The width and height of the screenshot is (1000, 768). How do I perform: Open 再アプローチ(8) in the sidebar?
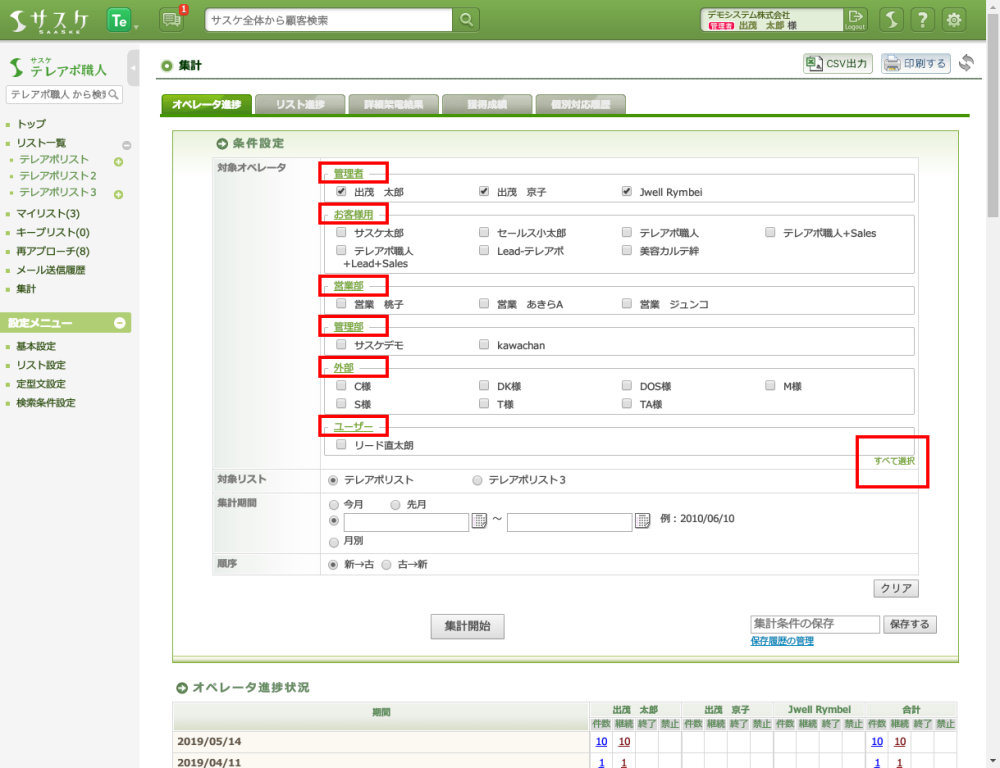click(x=53, y=251)
